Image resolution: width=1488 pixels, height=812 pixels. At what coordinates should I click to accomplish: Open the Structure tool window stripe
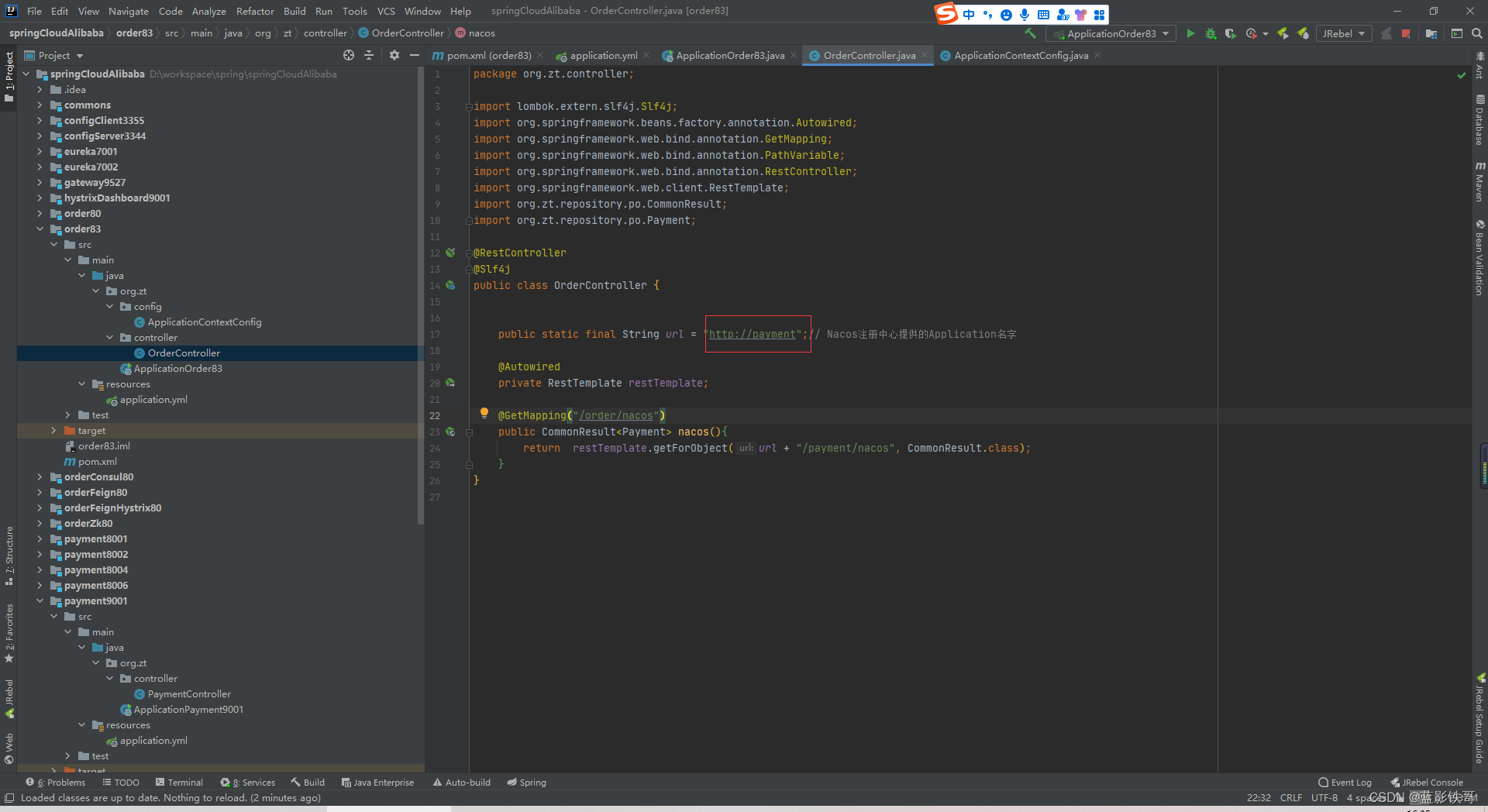pyautogui.click(x=9, y=555)
